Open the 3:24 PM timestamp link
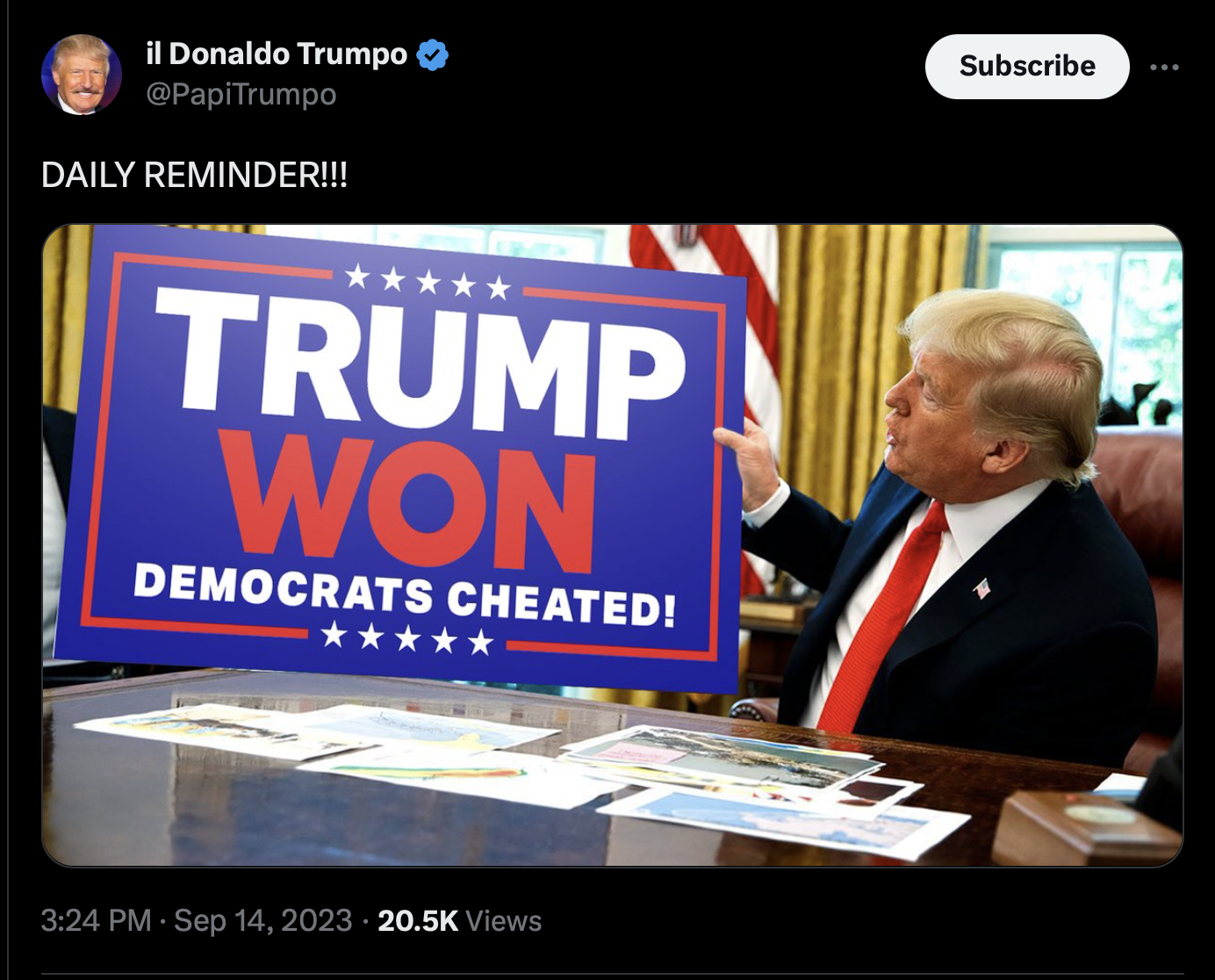Image resolution: width=1215 pixels, height=980 pixels. (97, 920)
